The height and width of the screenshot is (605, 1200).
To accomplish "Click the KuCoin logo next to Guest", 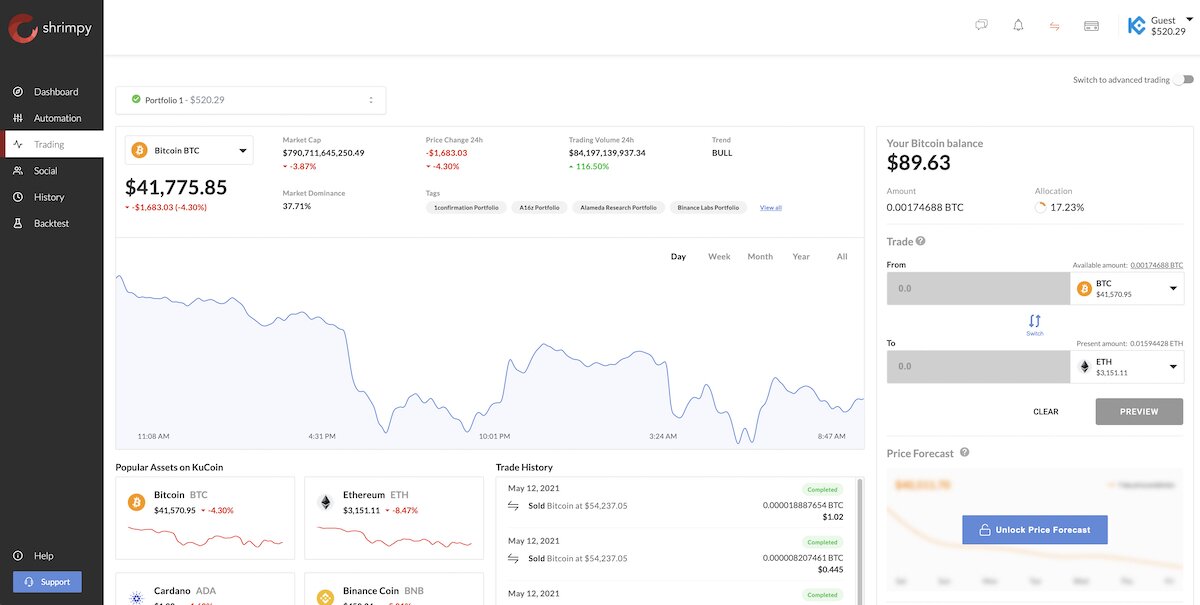I will click(x=1136, y=24).
